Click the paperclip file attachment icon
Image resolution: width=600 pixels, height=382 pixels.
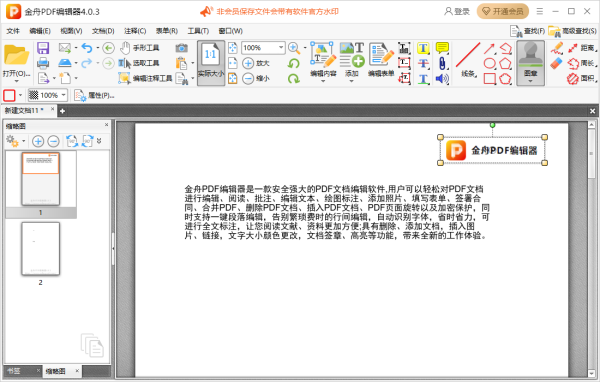click(442, 63)
